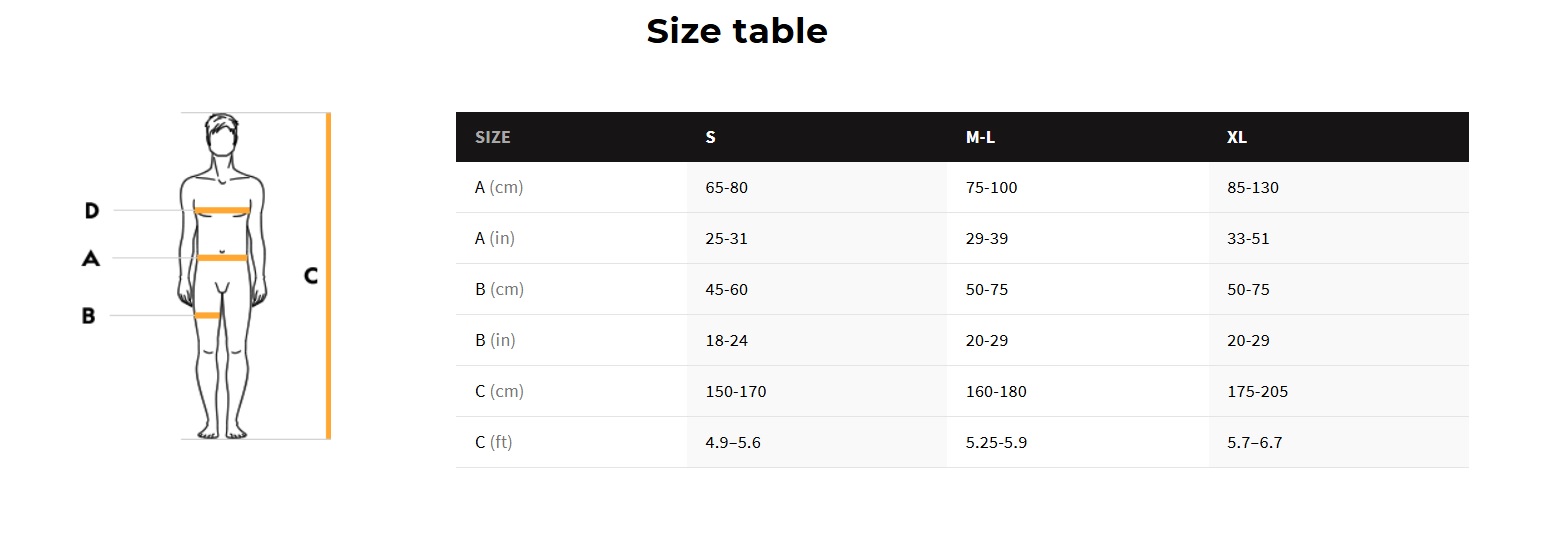The height and width of the screenshot is (538, 1557).
Task: Click the letter A label on body diagram
Action: point(90,258)
